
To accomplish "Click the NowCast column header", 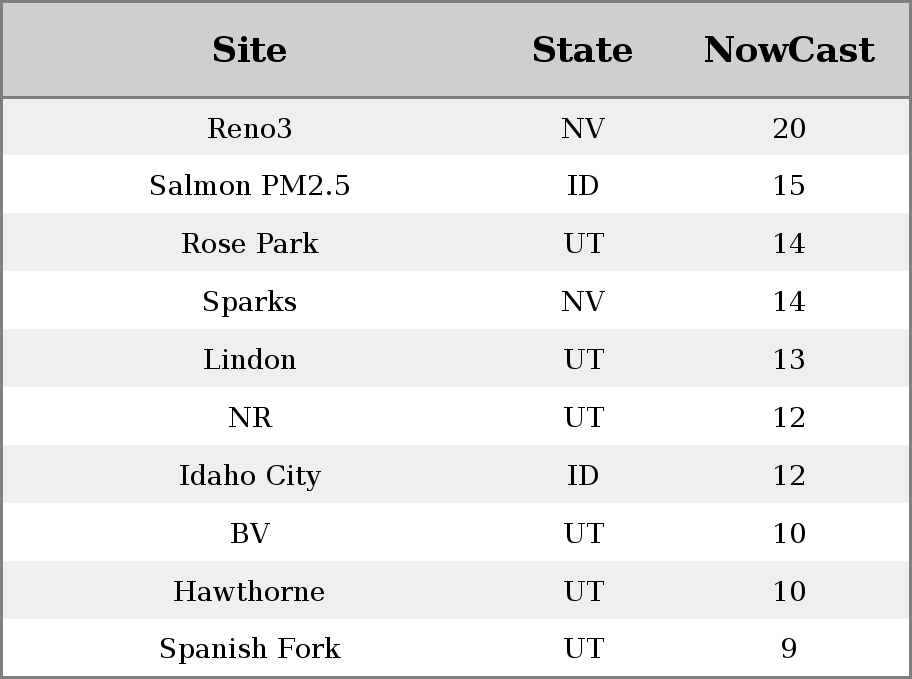I will click(789, 50).
